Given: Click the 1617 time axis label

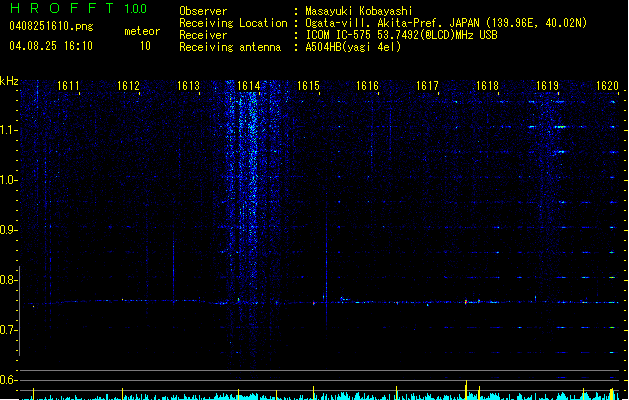Looking at the screenshot, I should click(428, 86).
